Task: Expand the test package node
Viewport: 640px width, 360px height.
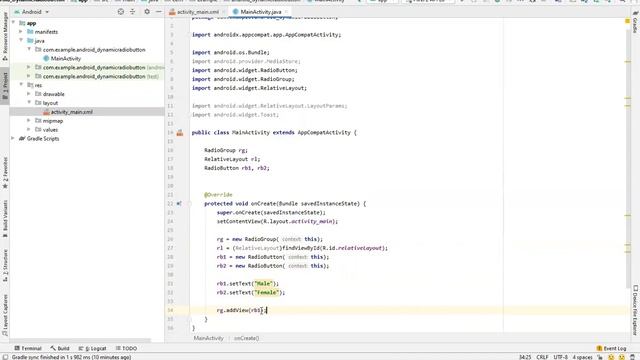Action: pos(29,76)
